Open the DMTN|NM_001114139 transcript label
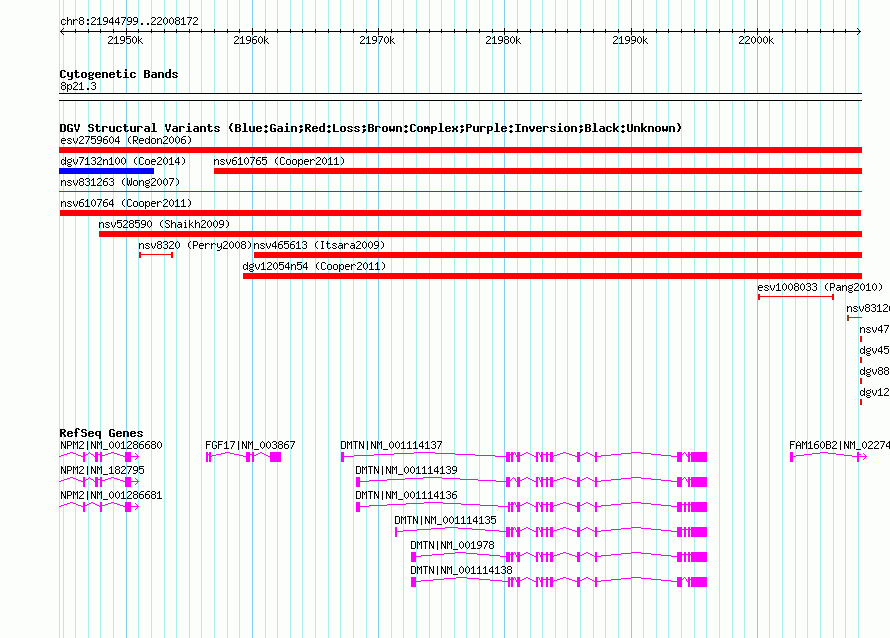This screenshot has height=638, width=890. coord(406,471)
